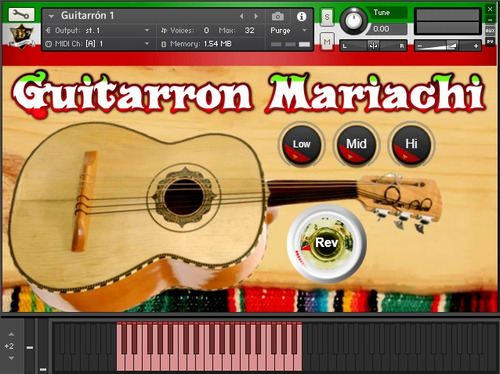Click the Low EQ knob
The height and width of the screenshot is (374, 500).
pos(301,144)
